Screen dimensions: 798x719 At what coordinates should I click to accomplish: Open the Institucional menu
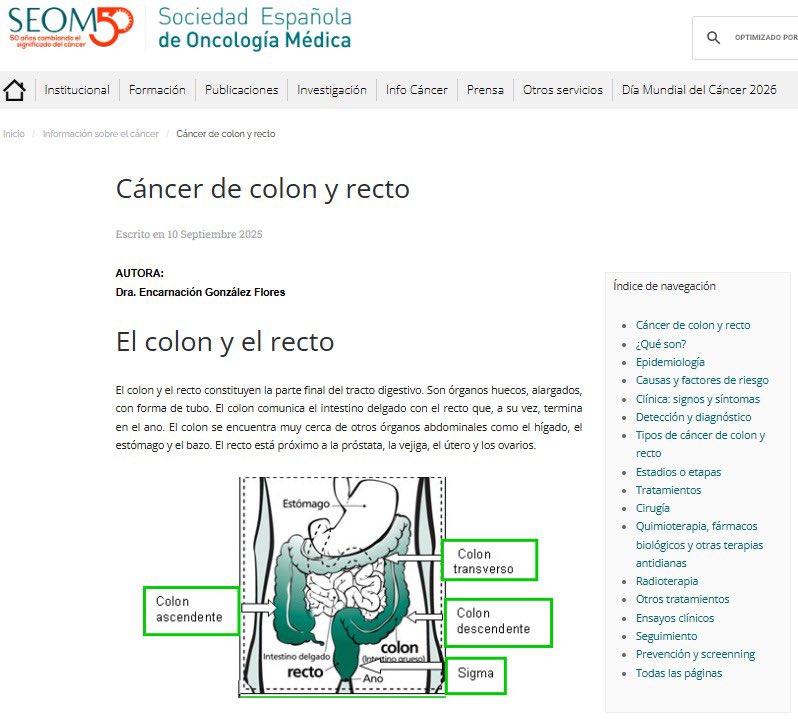77,90
